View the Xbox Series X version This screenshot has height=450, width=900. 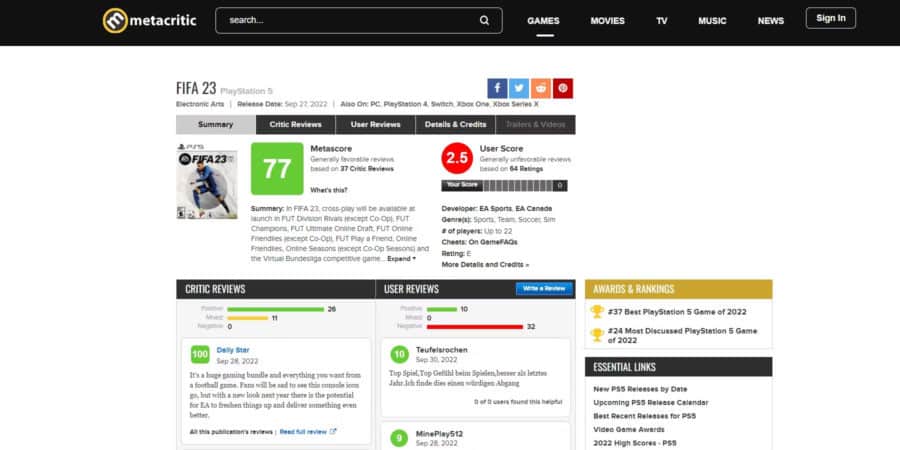pyautogui.click(x=516, y=104)
